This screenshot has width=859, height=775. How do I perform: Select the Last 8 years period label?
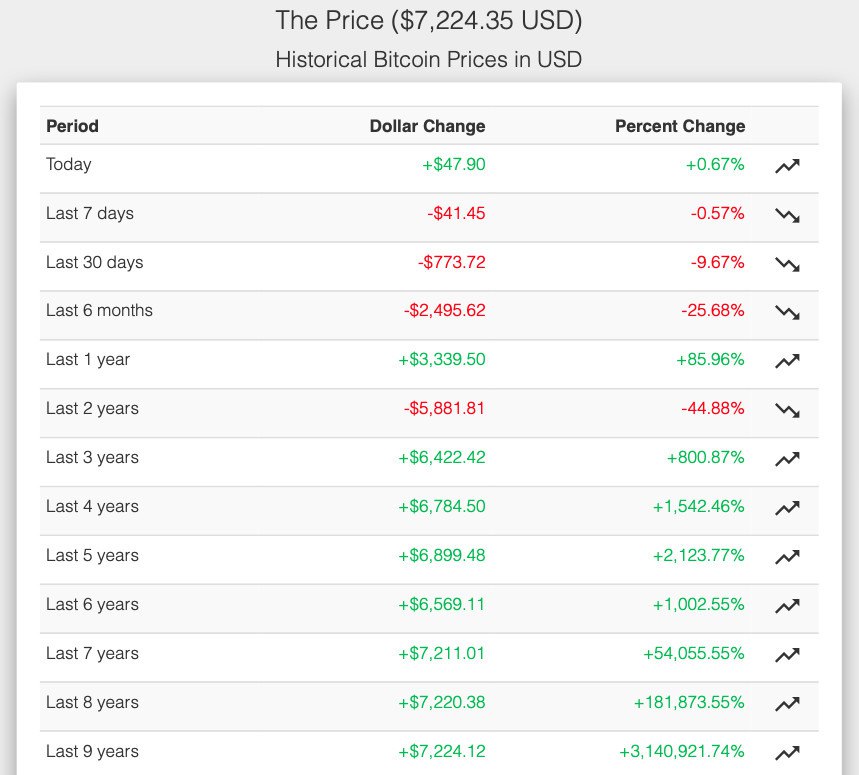tap(93, 702)
